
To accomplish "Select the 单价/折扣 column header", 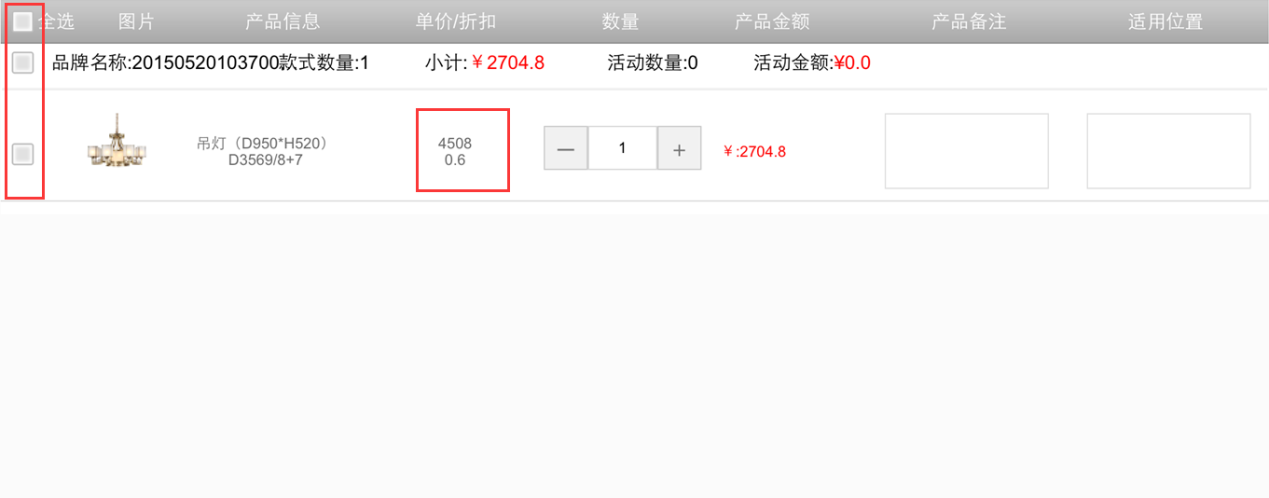I will [x=456, y=22].
